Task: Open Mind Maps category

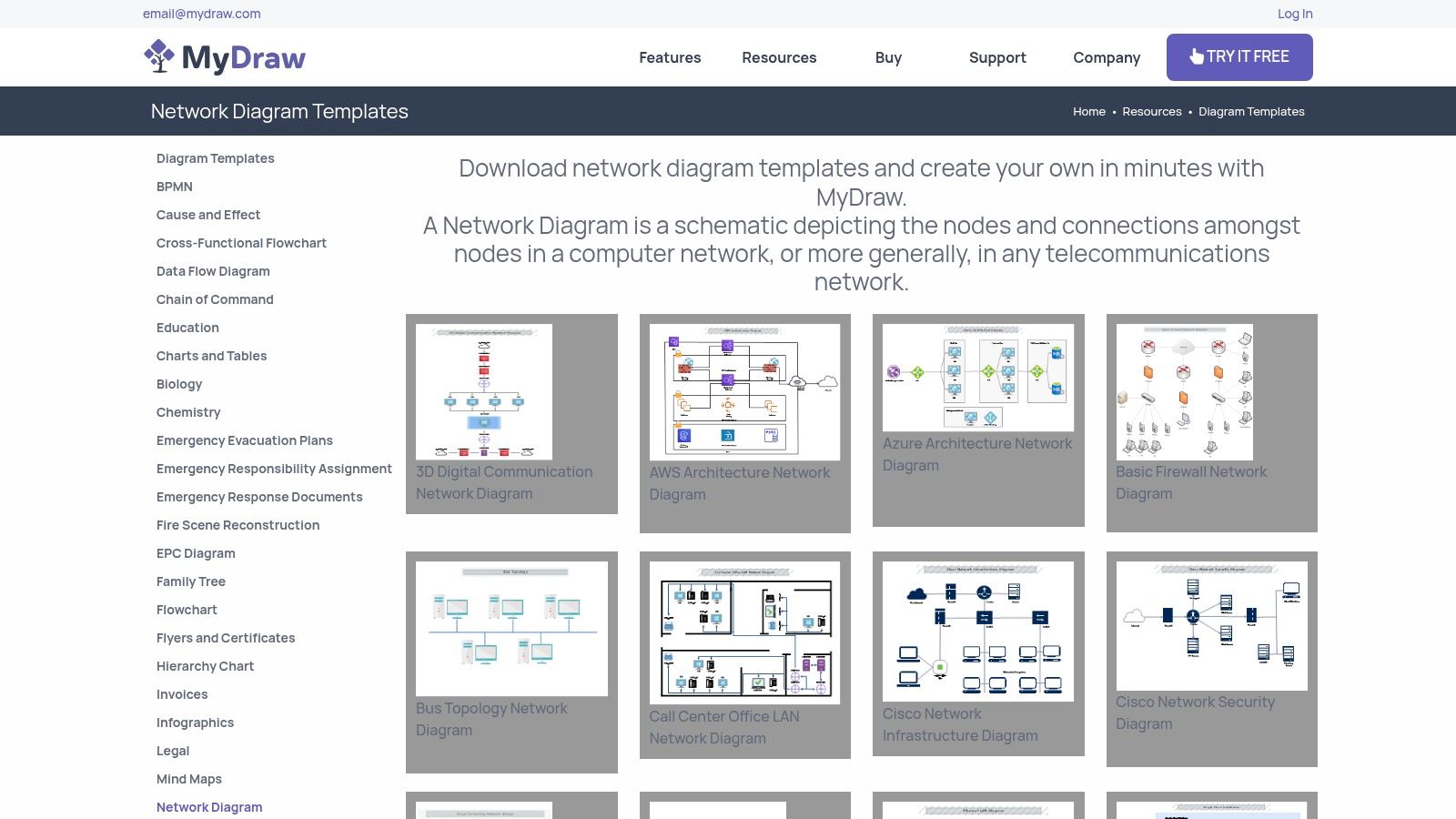Action: [x=189, y=779]
